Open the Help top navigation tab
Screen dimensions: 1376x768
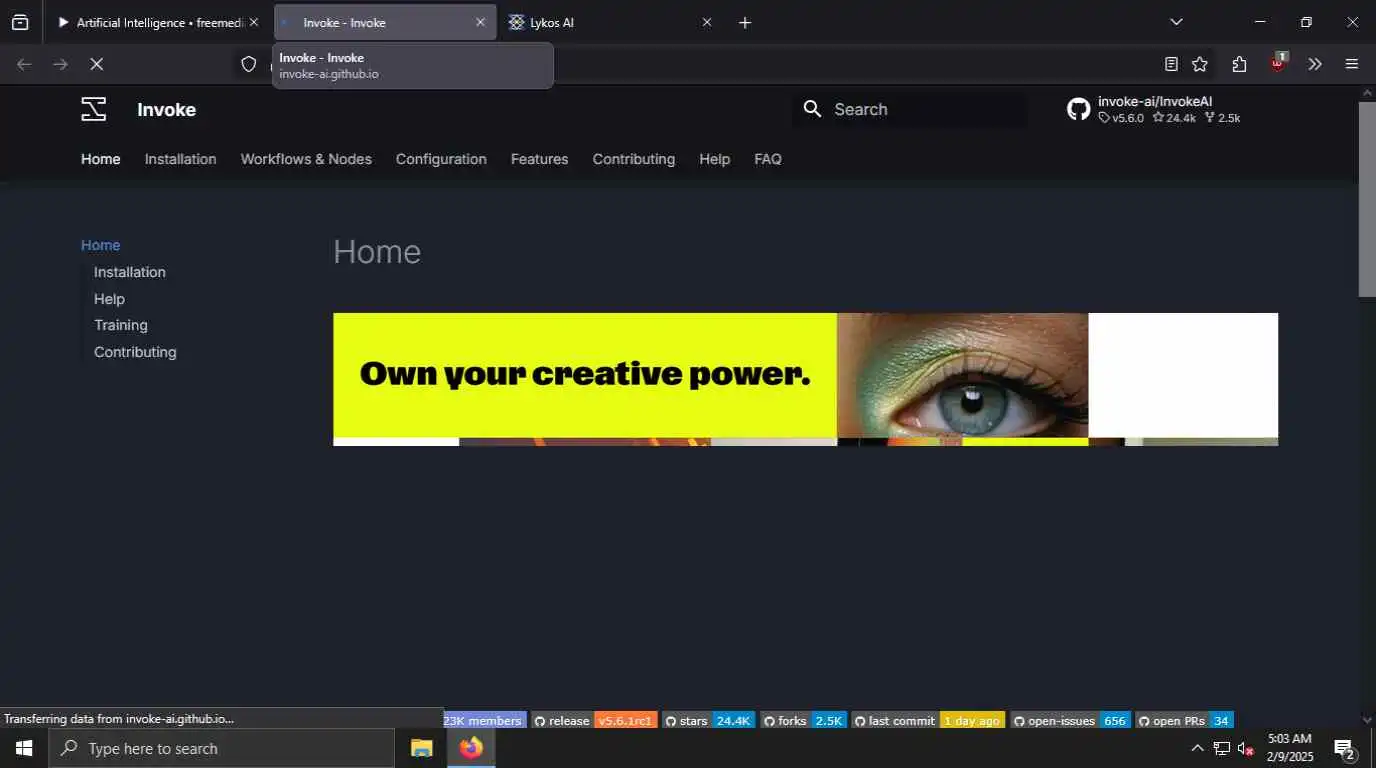click(714, 159)
